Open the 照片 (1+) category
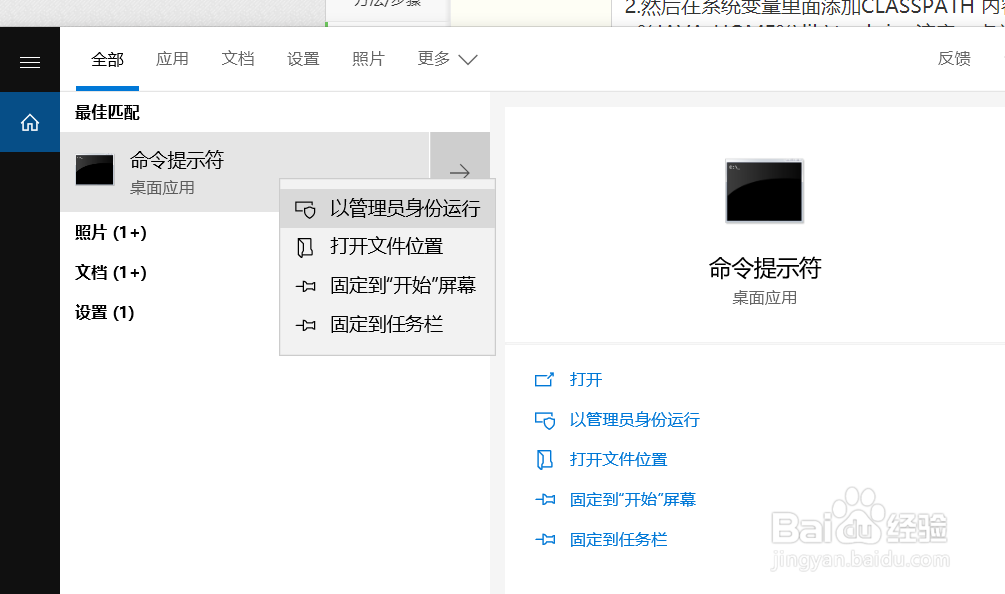Viewport: 1005px width, 594px height. click(111, 233)
